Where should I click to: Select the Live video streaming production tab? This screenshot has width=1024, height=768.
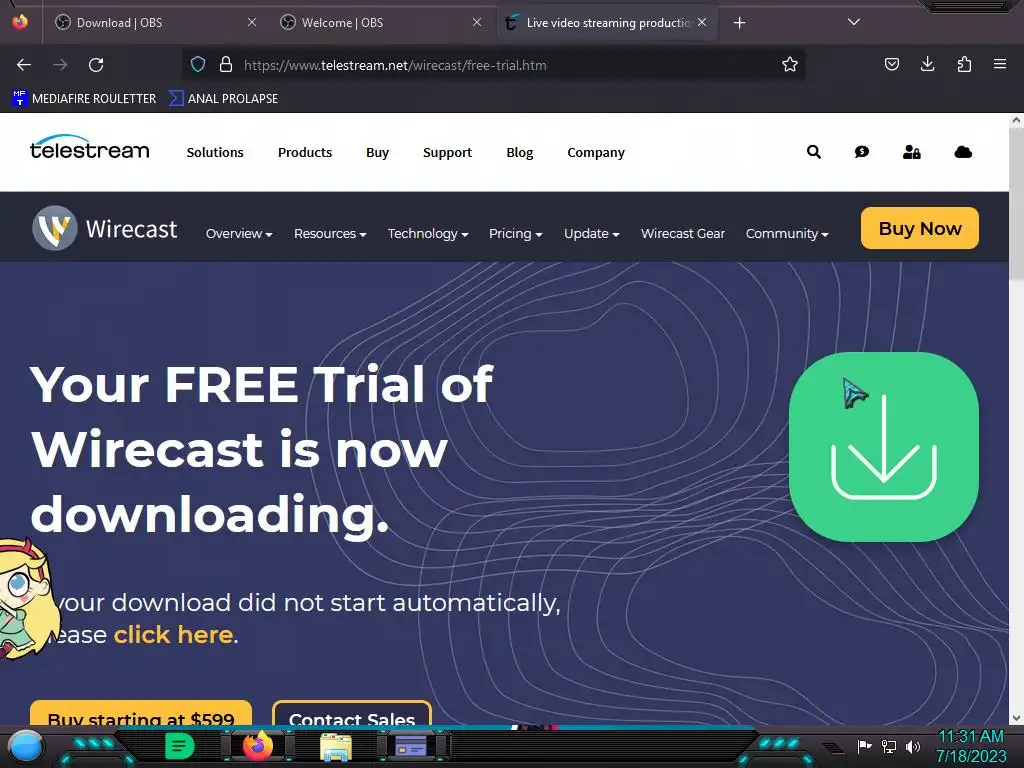[607, 23]
